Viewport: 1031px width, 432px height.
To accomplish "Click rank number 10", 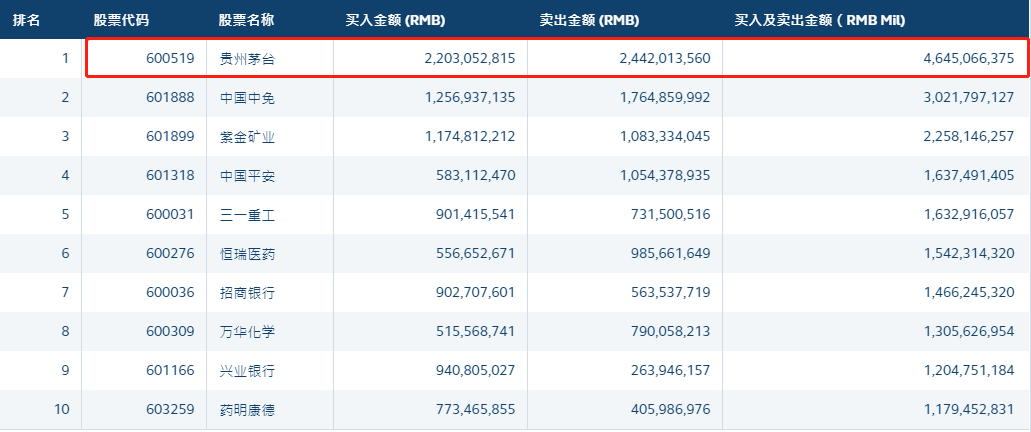I will pos(62,410).
